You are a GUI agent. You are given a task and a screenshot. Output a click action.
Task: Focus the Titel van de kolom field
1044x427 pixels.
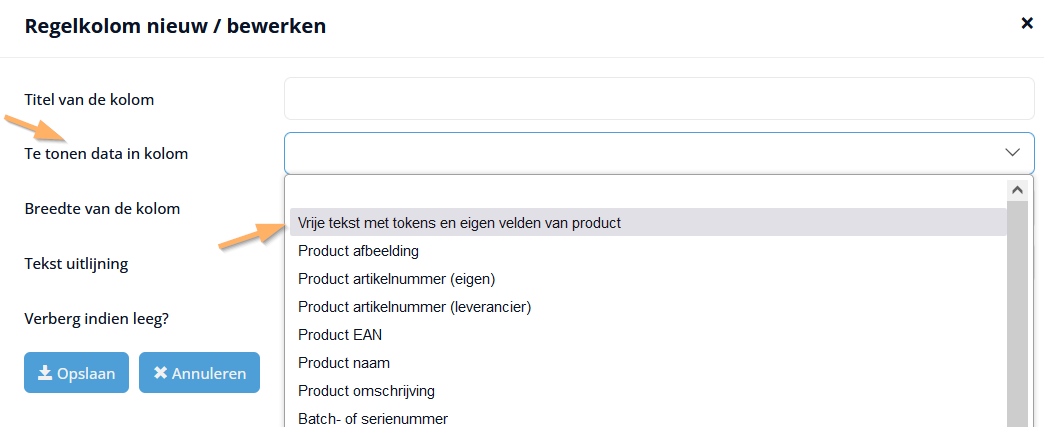coord(659,99)
